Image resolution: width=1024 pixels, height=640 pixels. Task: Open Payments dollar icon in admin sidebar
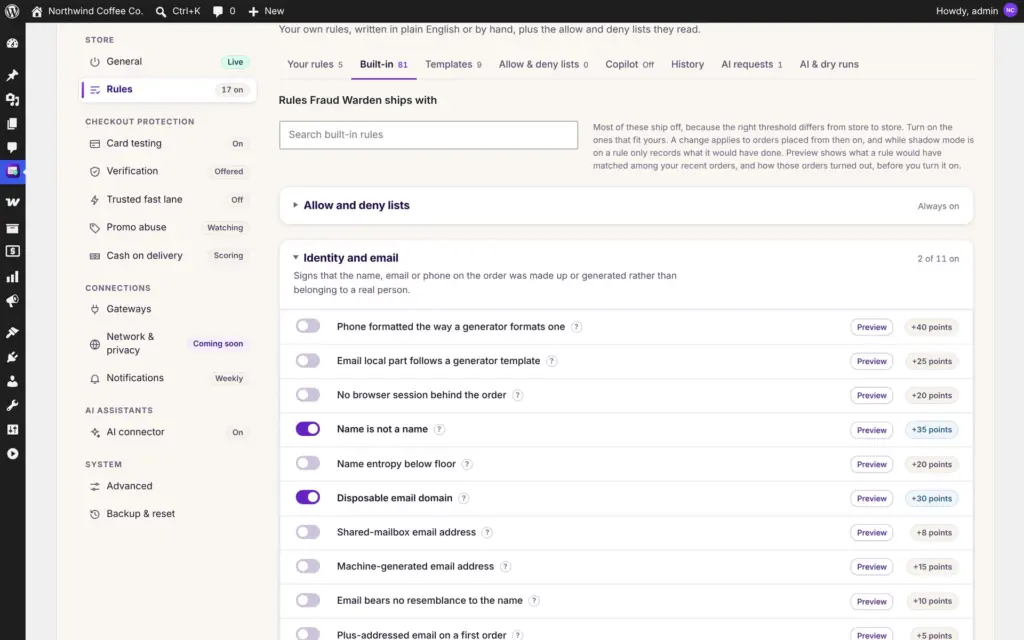[12, 251]
